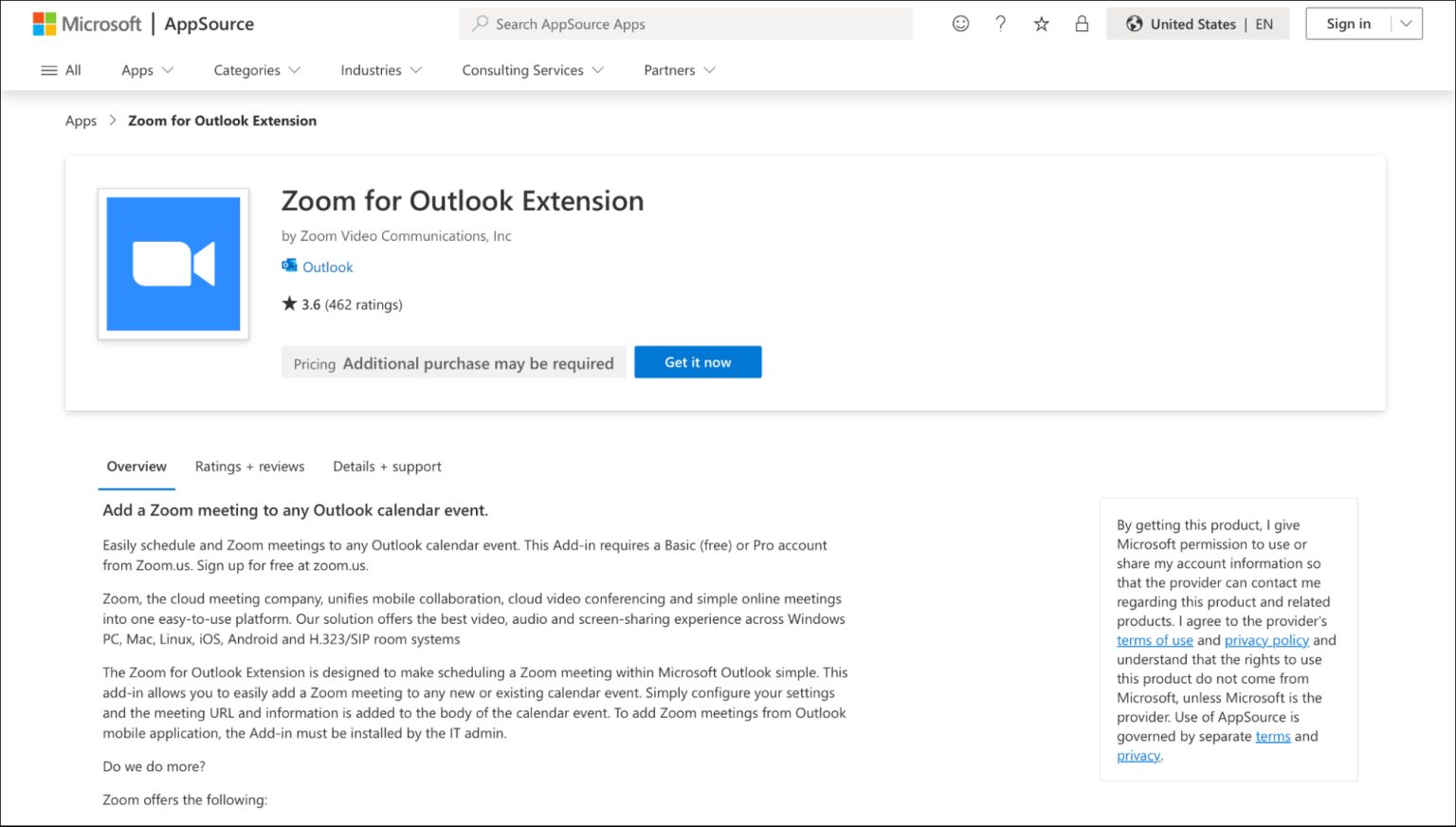Click the Outlook product icon
The width and height of the screenshot is (1456, 827).
(289, 266)
